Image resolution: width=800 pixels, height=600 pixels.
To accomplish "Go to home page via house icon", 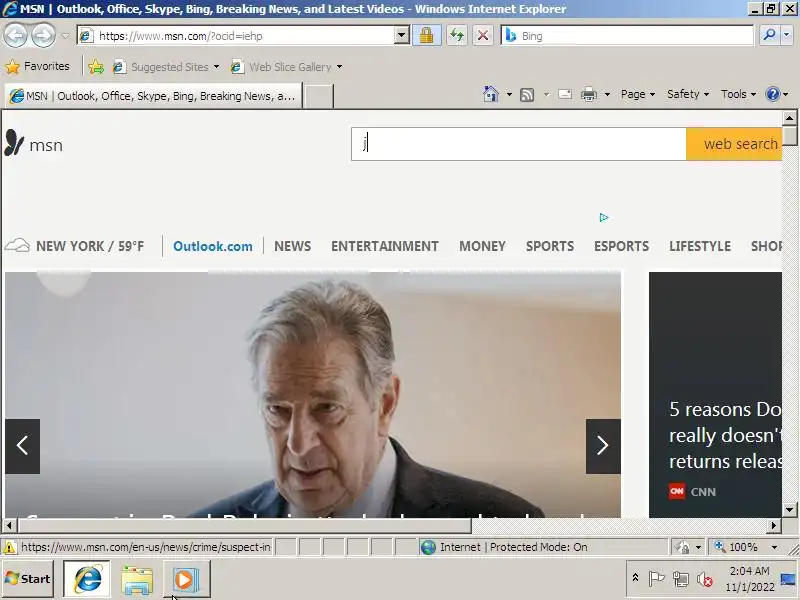I will (x=490, y=94).
